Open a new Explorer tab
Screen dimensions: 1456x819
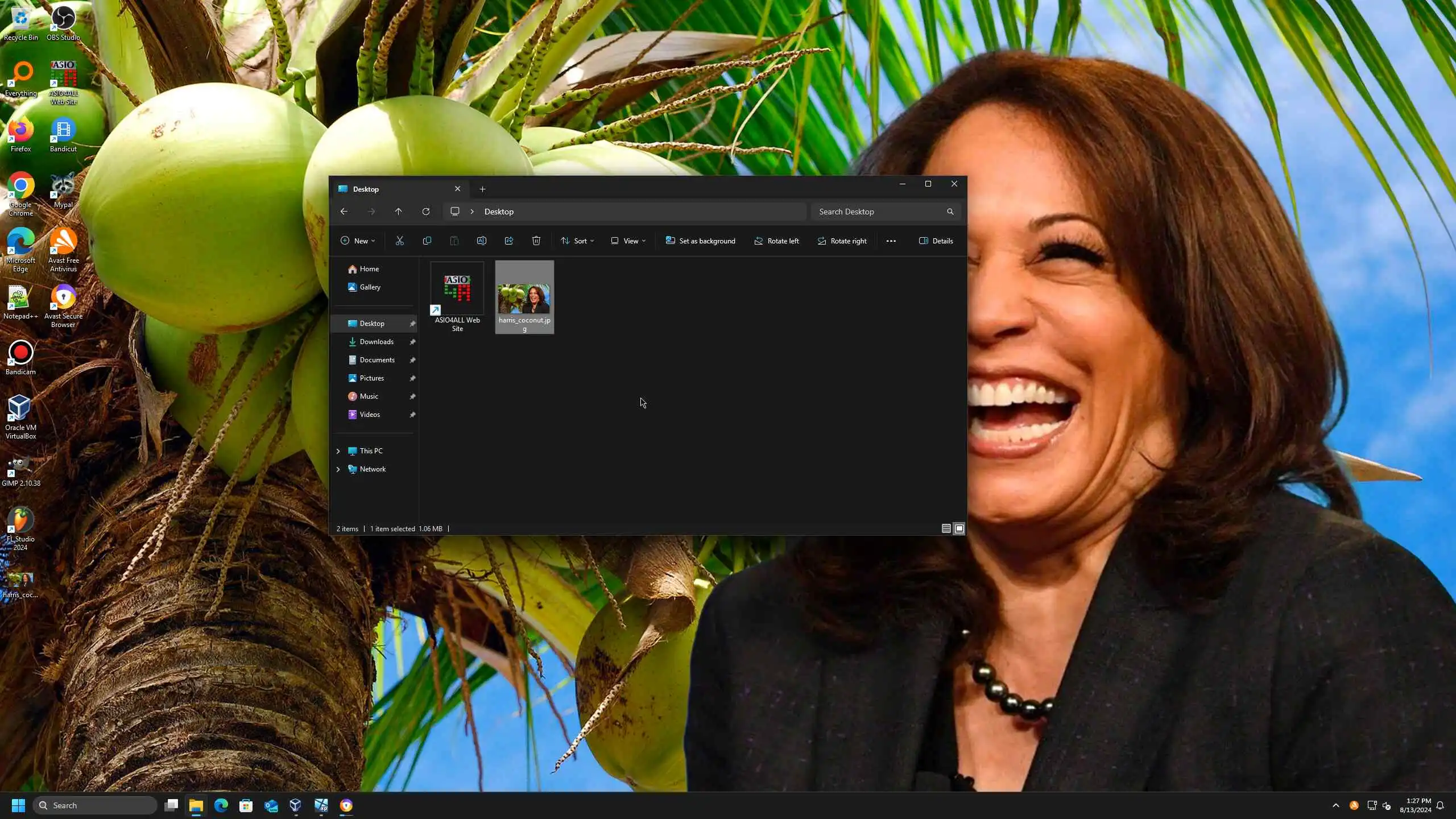coord(482,189)
